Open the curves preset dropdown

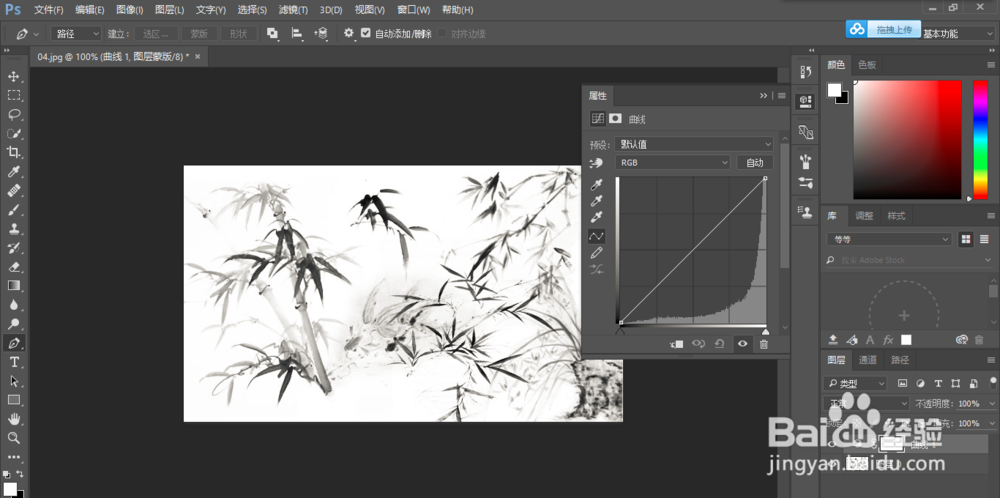(x=694, y=145)
